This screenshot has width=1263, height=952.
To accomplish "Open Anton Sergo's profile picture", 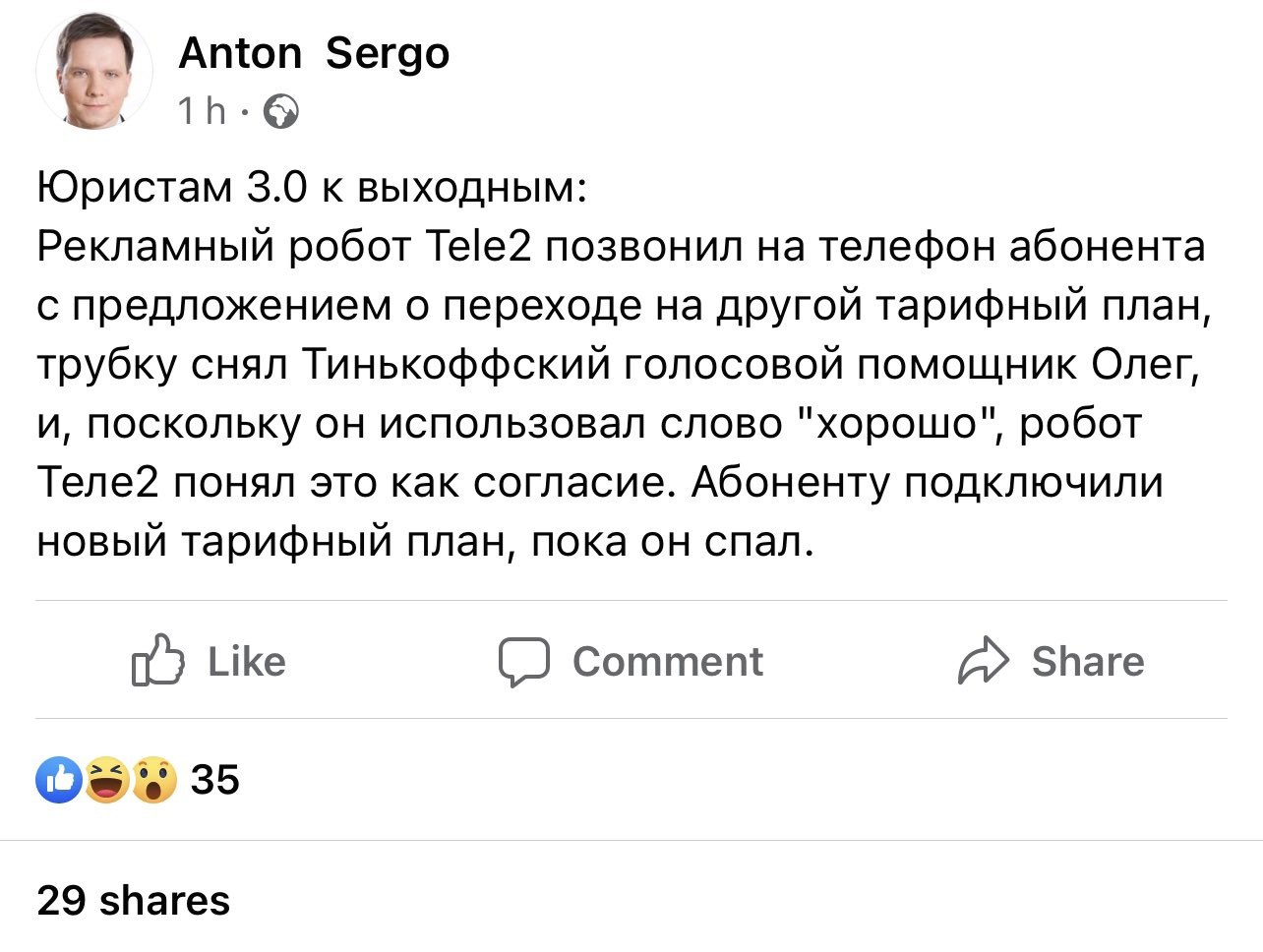I will click(x=94, y=72).
